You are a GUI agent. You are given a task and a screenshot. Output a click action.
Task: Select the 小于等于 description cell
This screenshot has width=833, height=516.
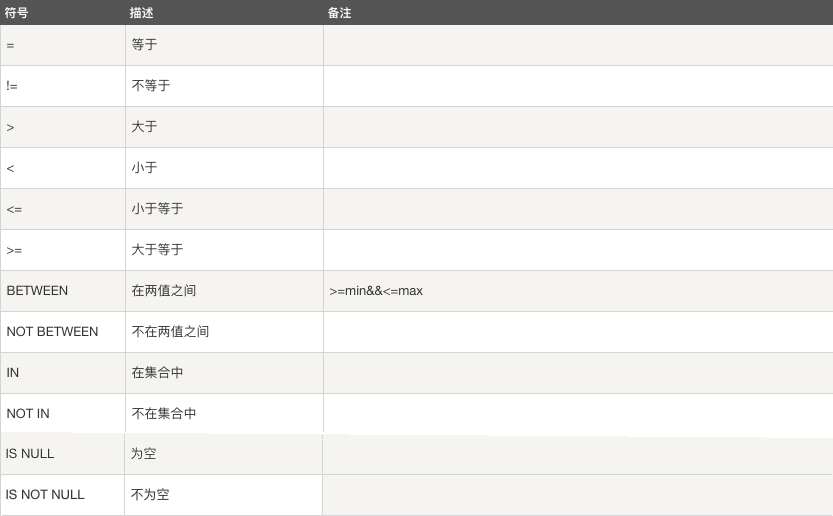[x=157, y=209]
